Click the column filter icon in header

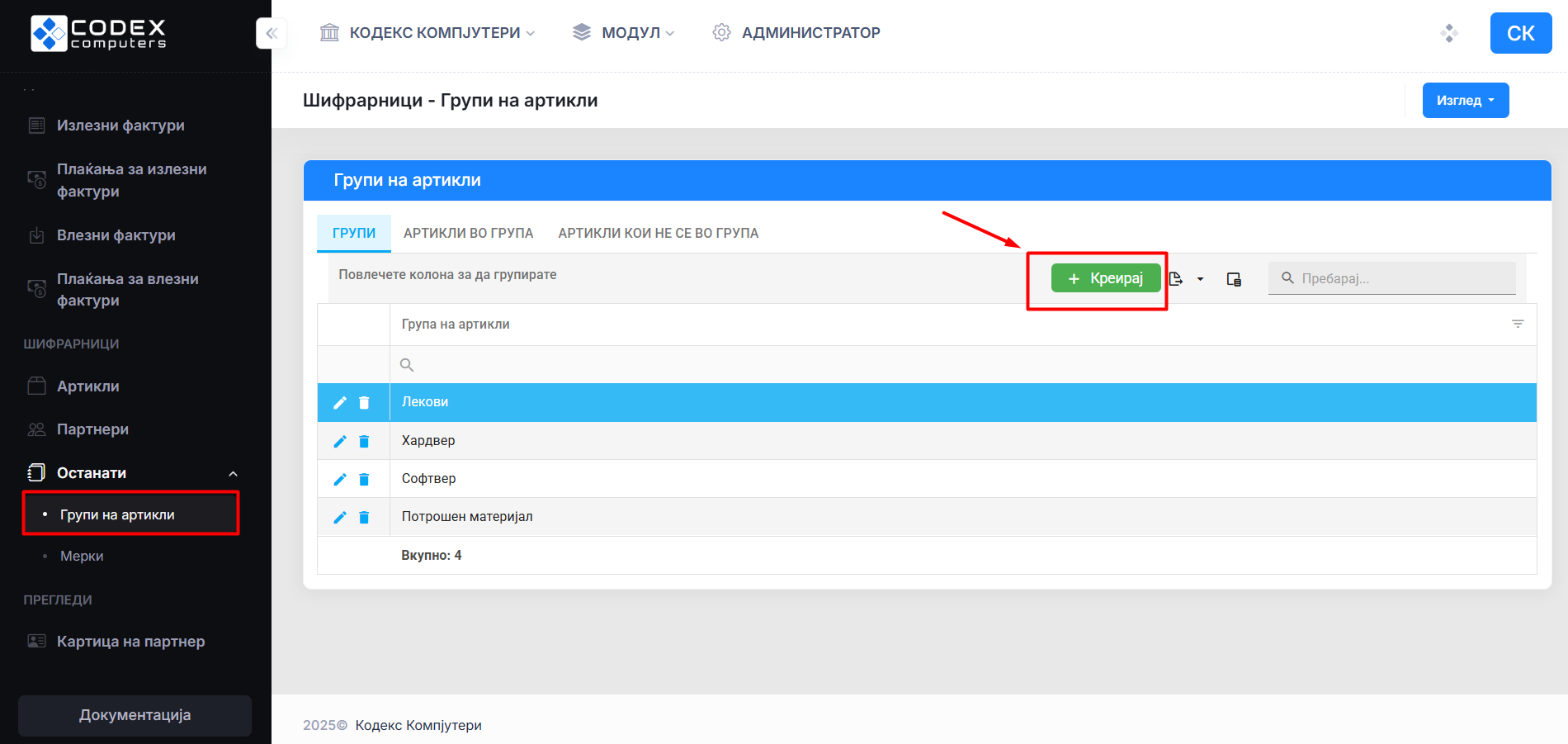pyautogui.click(x=1517, y=325)
